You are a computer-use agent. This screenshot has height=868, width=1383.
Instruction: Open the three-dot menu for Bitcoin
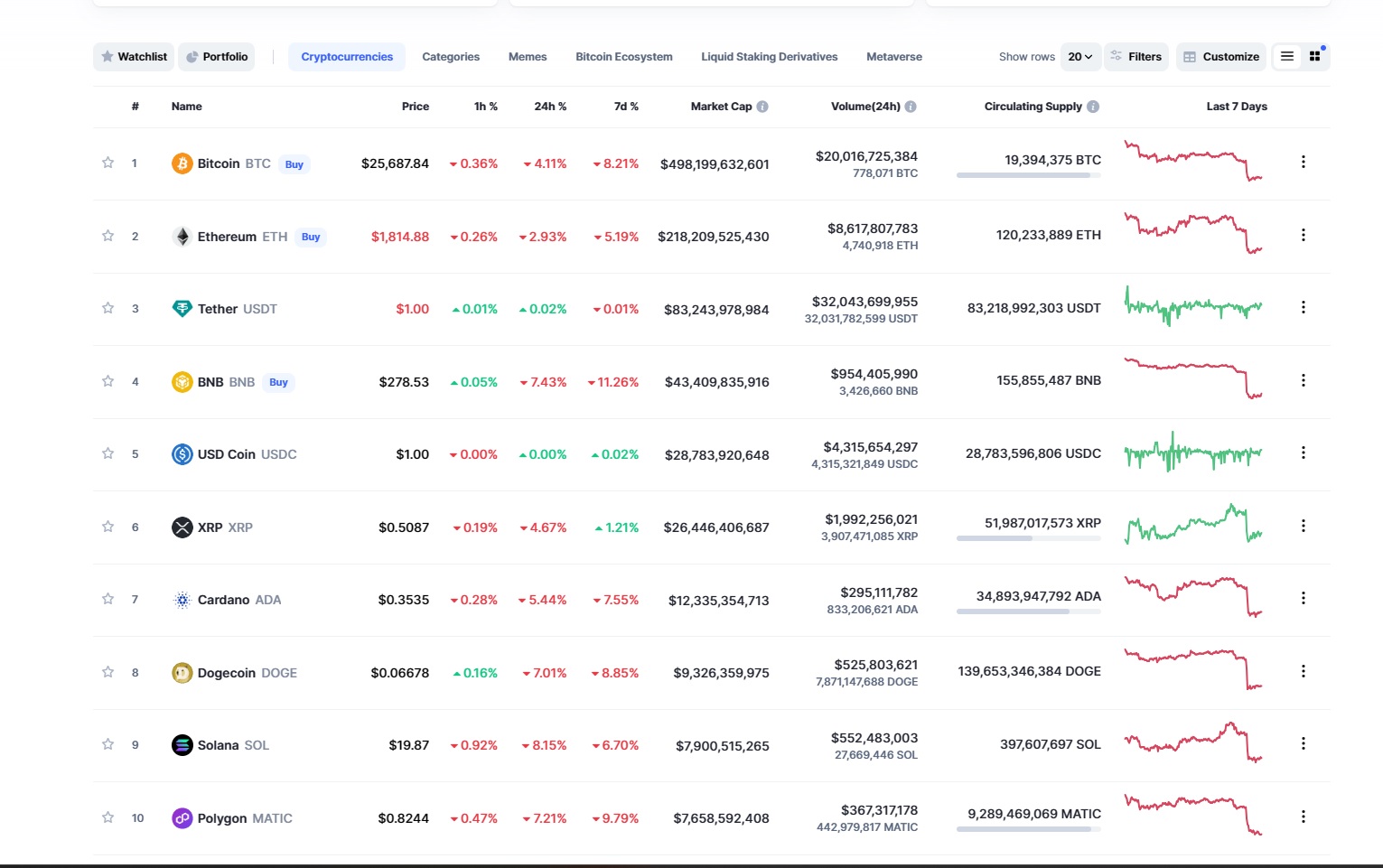click(1304, 162)
